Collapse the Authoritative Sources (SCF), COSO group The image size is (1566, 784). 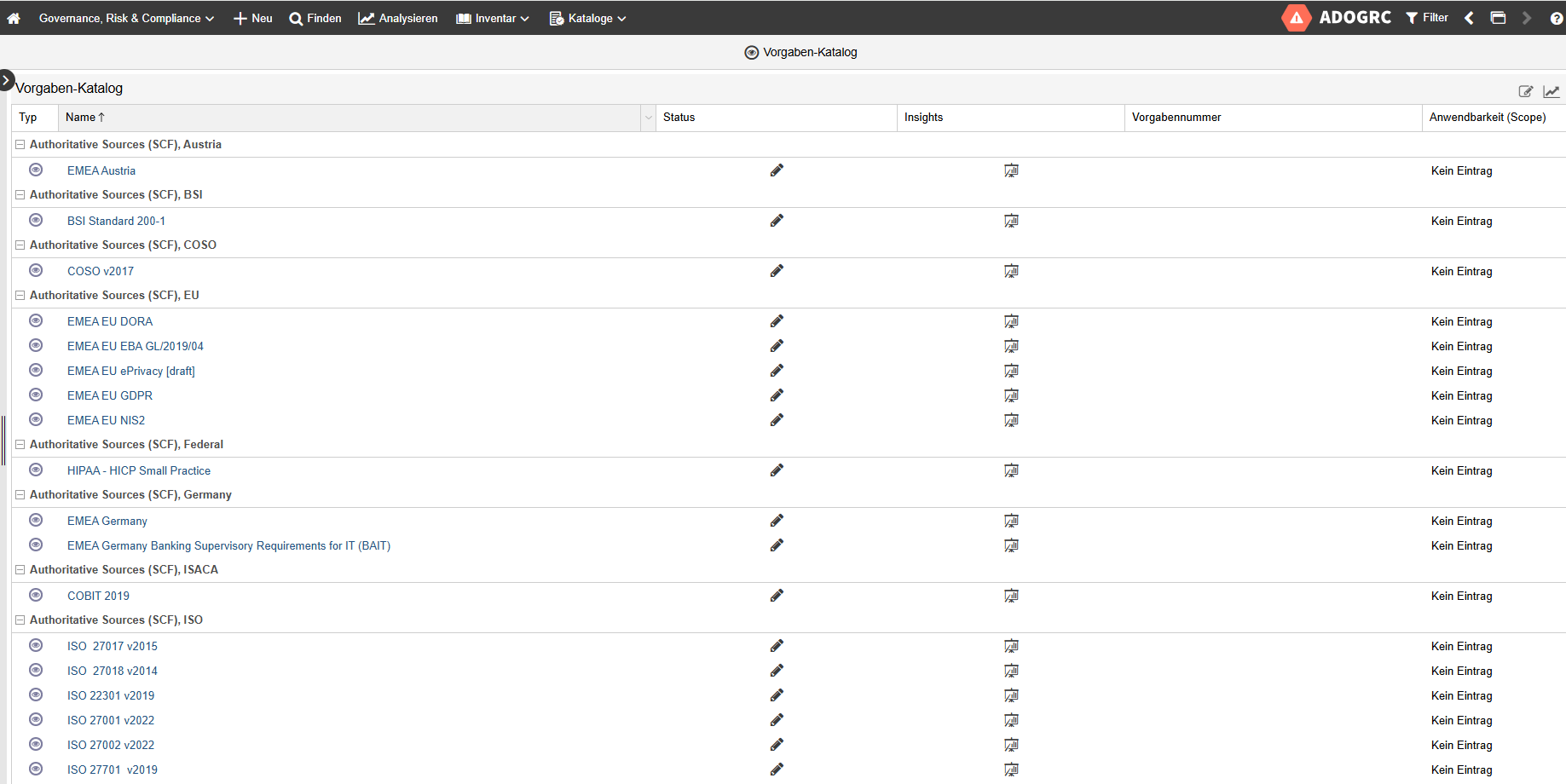click(20, 245)
